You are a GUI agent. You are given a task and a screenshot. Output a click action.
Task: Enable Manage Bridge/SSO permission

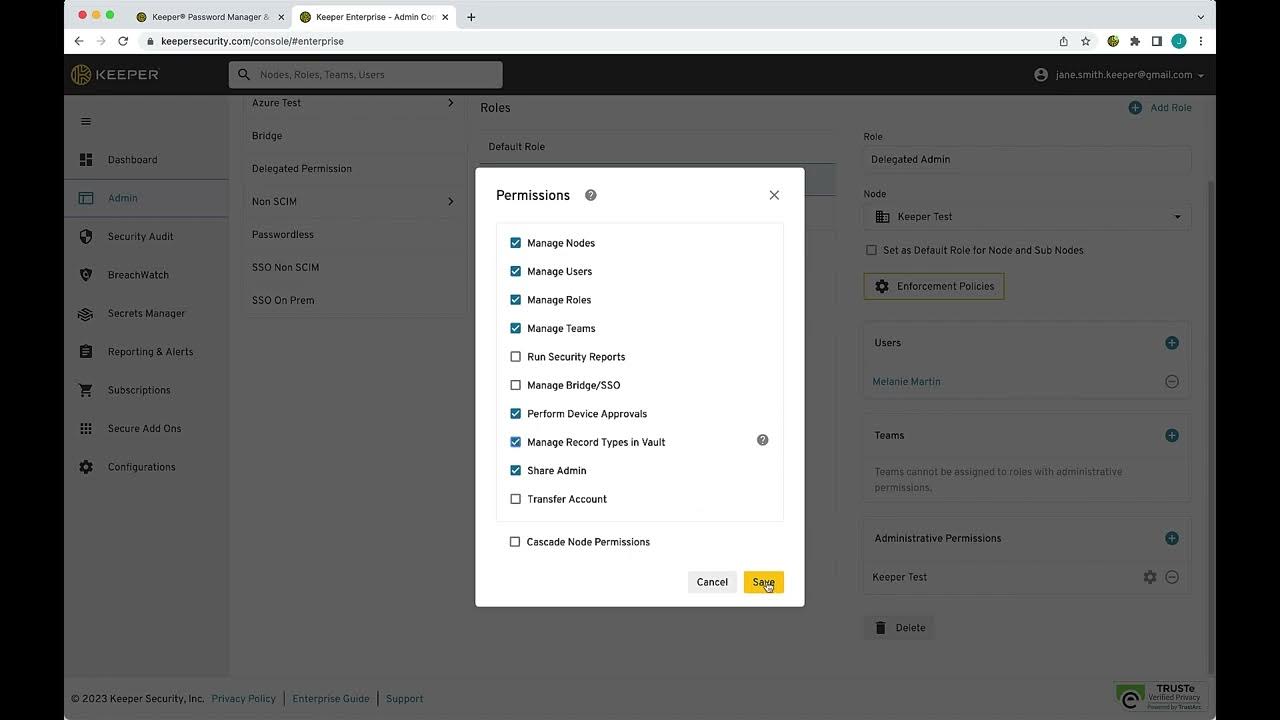pyautogui.click(x=516, y=385)
